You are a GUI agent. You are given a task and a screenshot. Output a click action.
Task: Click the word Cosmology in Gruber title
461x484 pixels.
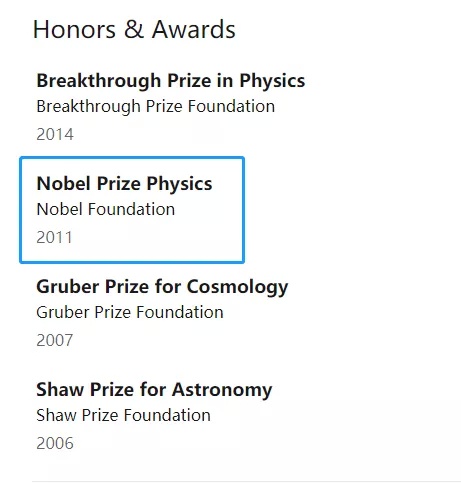(237, 288)
